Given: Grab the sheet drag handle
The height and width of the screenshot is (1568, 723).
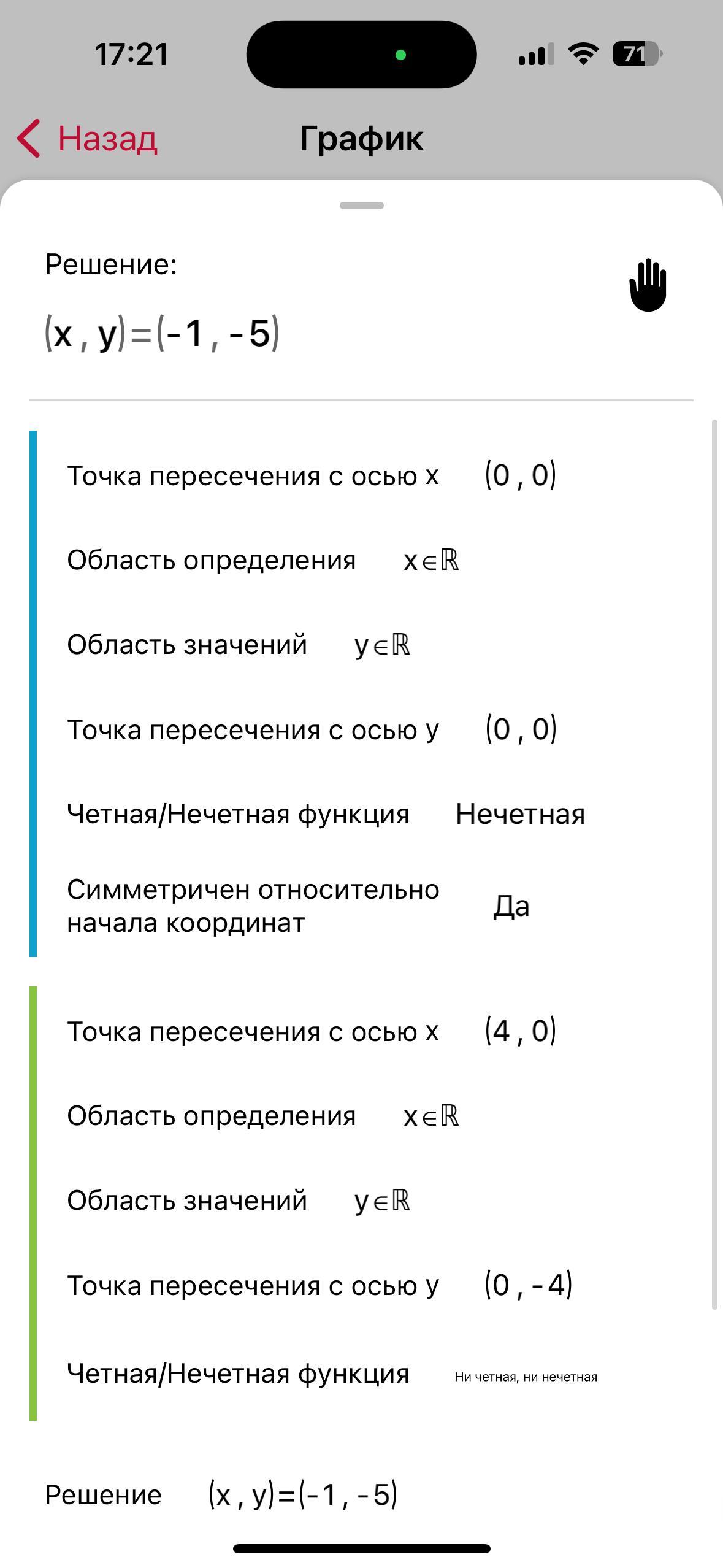Looking at the screenshot, I should tap(361, 206).
